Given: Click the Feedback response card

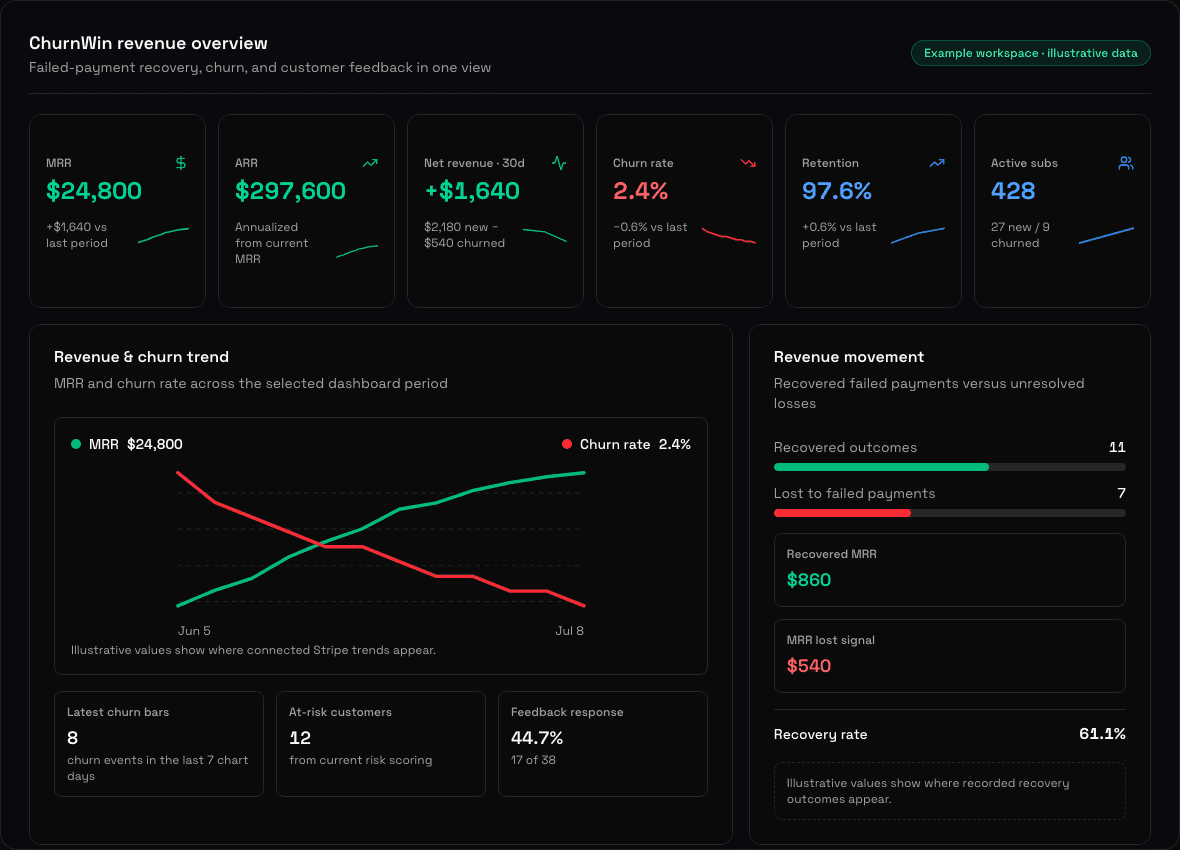Looking at the screenshot, I should [x=603, y=744].
